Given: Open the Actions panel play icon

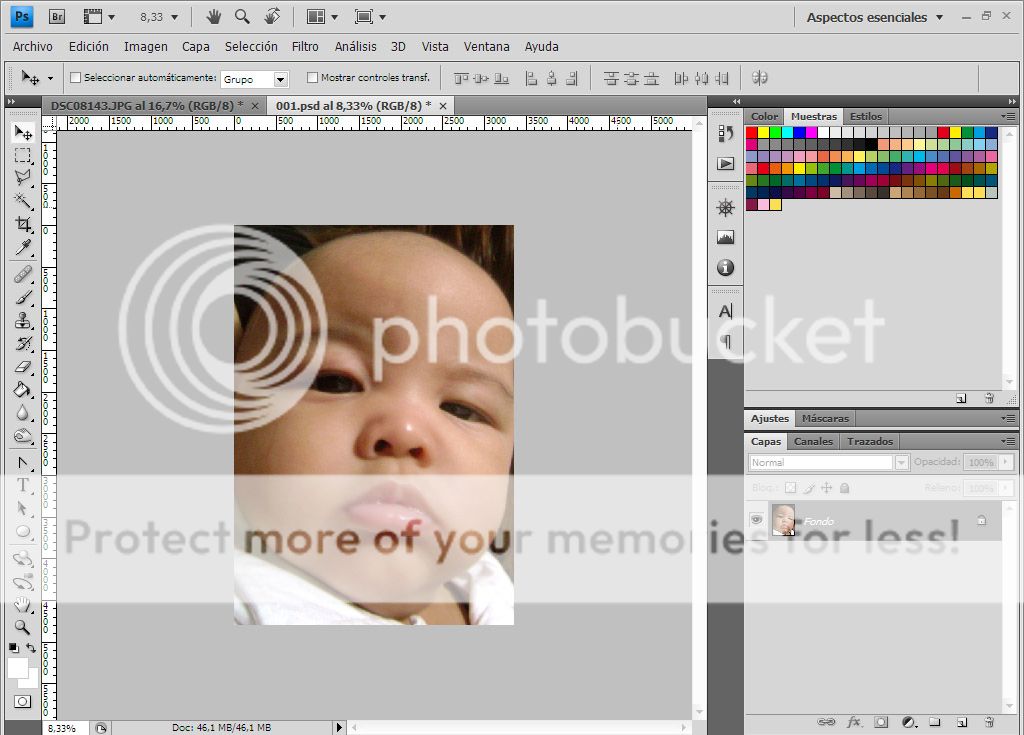Looking at the screenshot, I should [x=726, y=163].
